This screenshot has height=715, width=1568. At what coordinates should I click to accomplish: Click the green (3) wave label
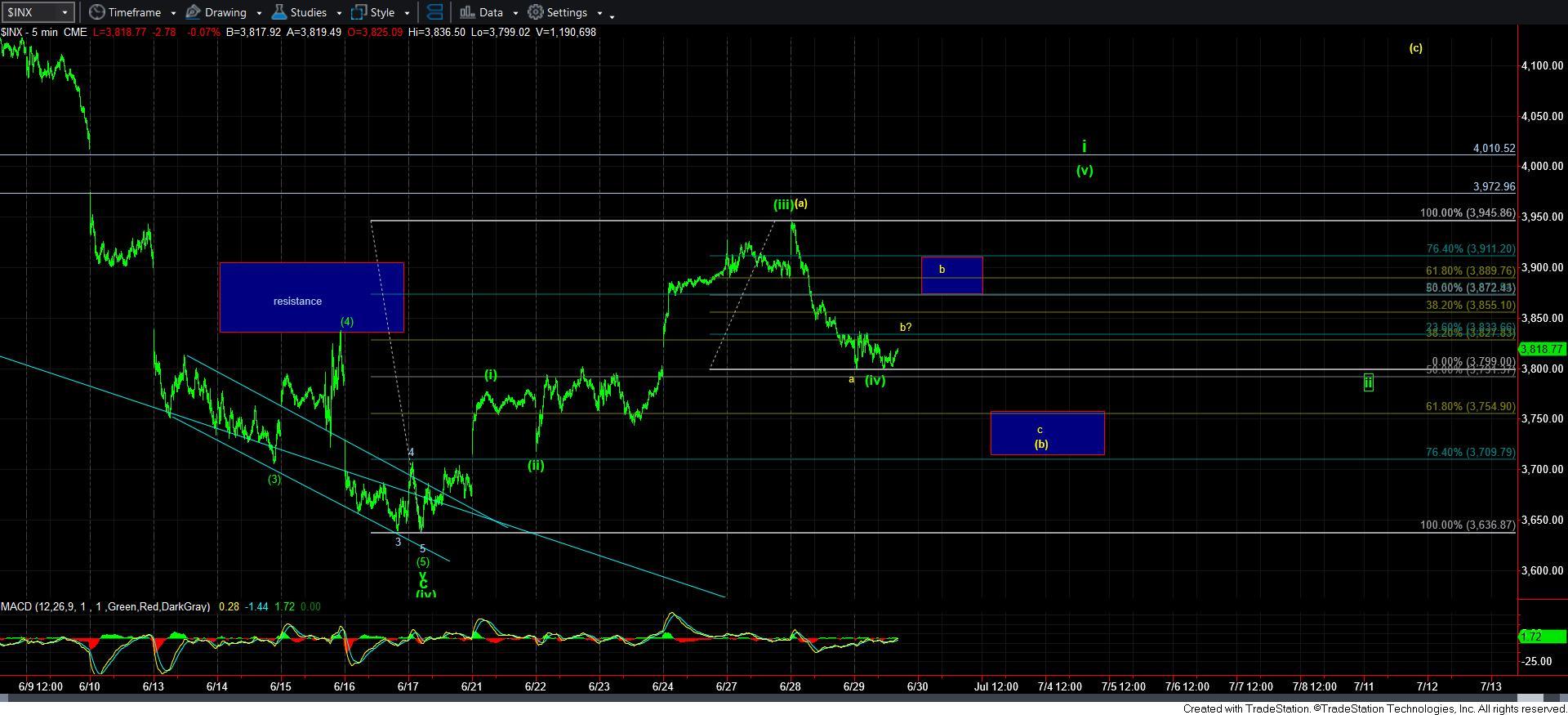[x=274, y=480]
